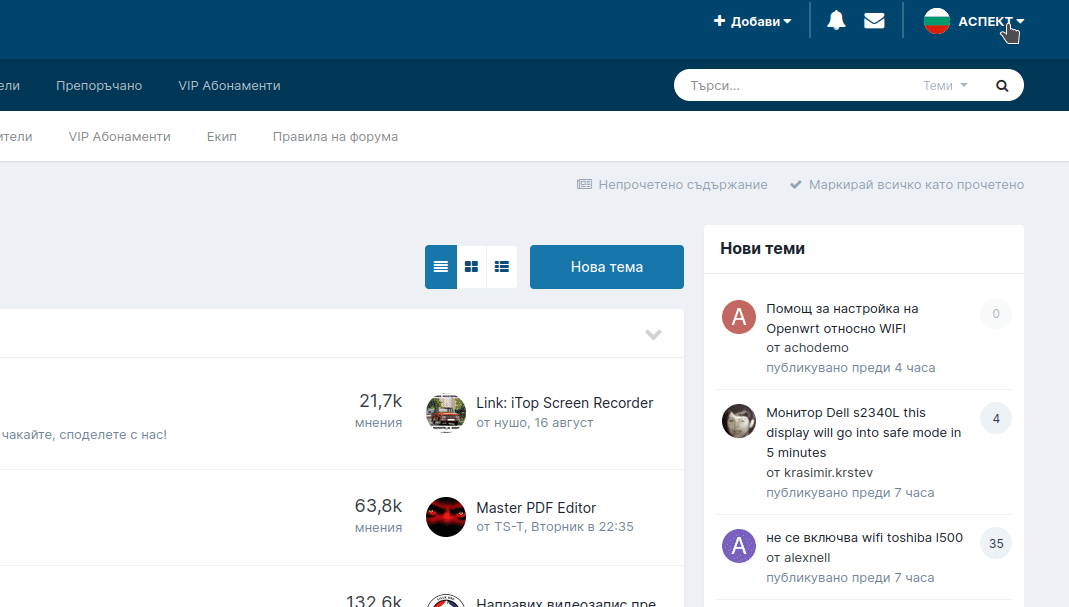Click the Bulgarian flag avatar
This screenshot has width=1069, height=607.
click(937, 21)
